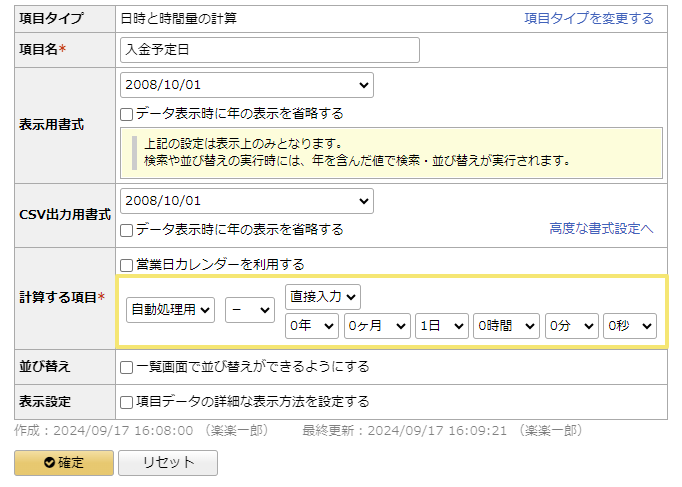The height and width of the screenshot is (487, 682).
Task: Open the 0年 years dropdown
Action: (x=309, y=326)
